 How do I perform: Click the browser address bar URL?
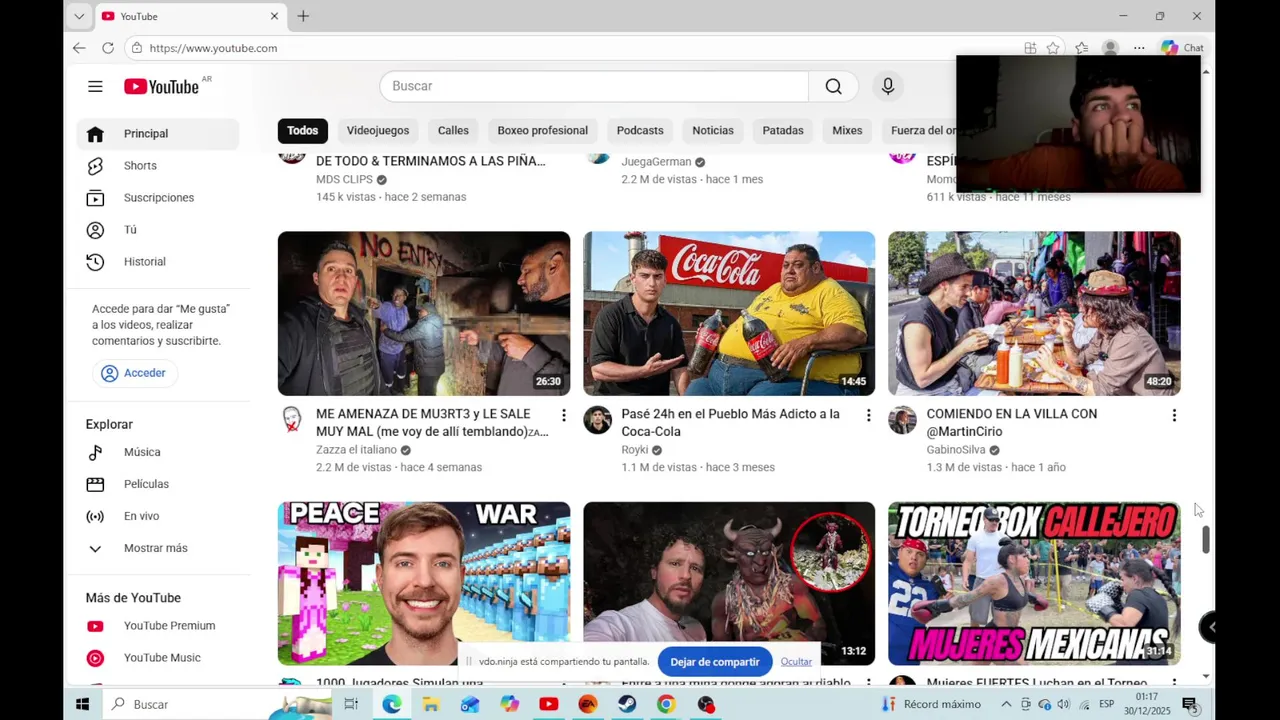(x=213, y=48)
